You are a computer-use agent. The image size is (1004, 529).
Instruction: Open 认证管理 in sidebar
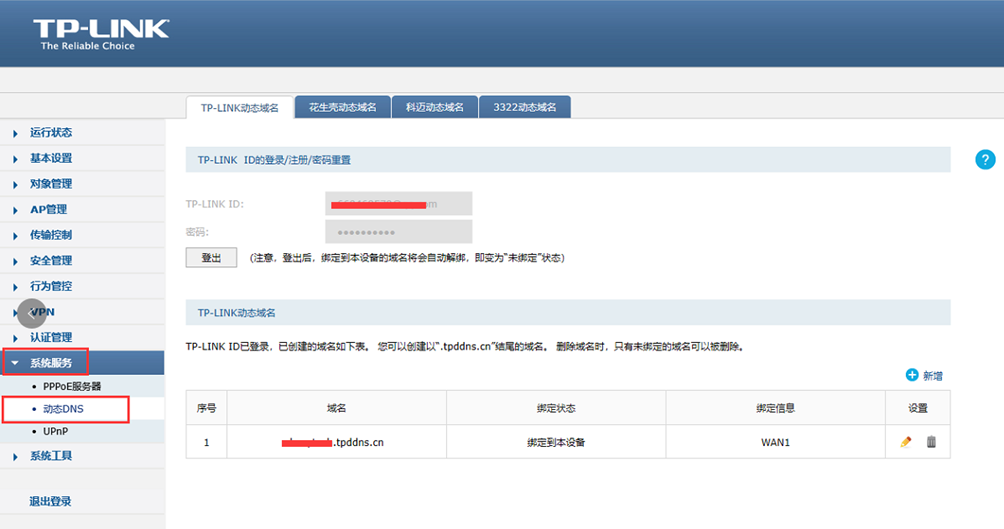(x=51, y=338)
